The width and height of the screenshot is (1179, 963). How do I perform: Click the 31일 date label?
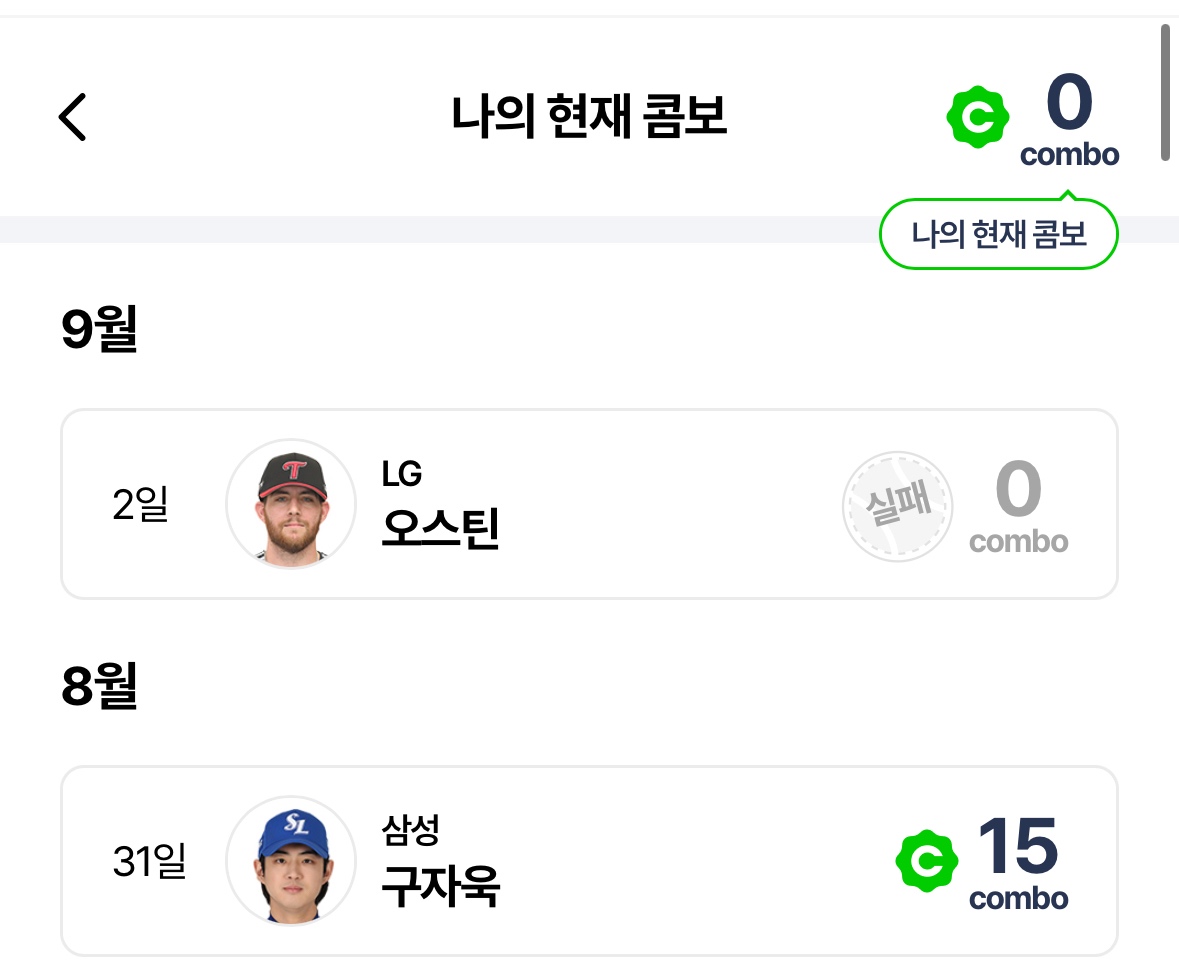point(149,861)
